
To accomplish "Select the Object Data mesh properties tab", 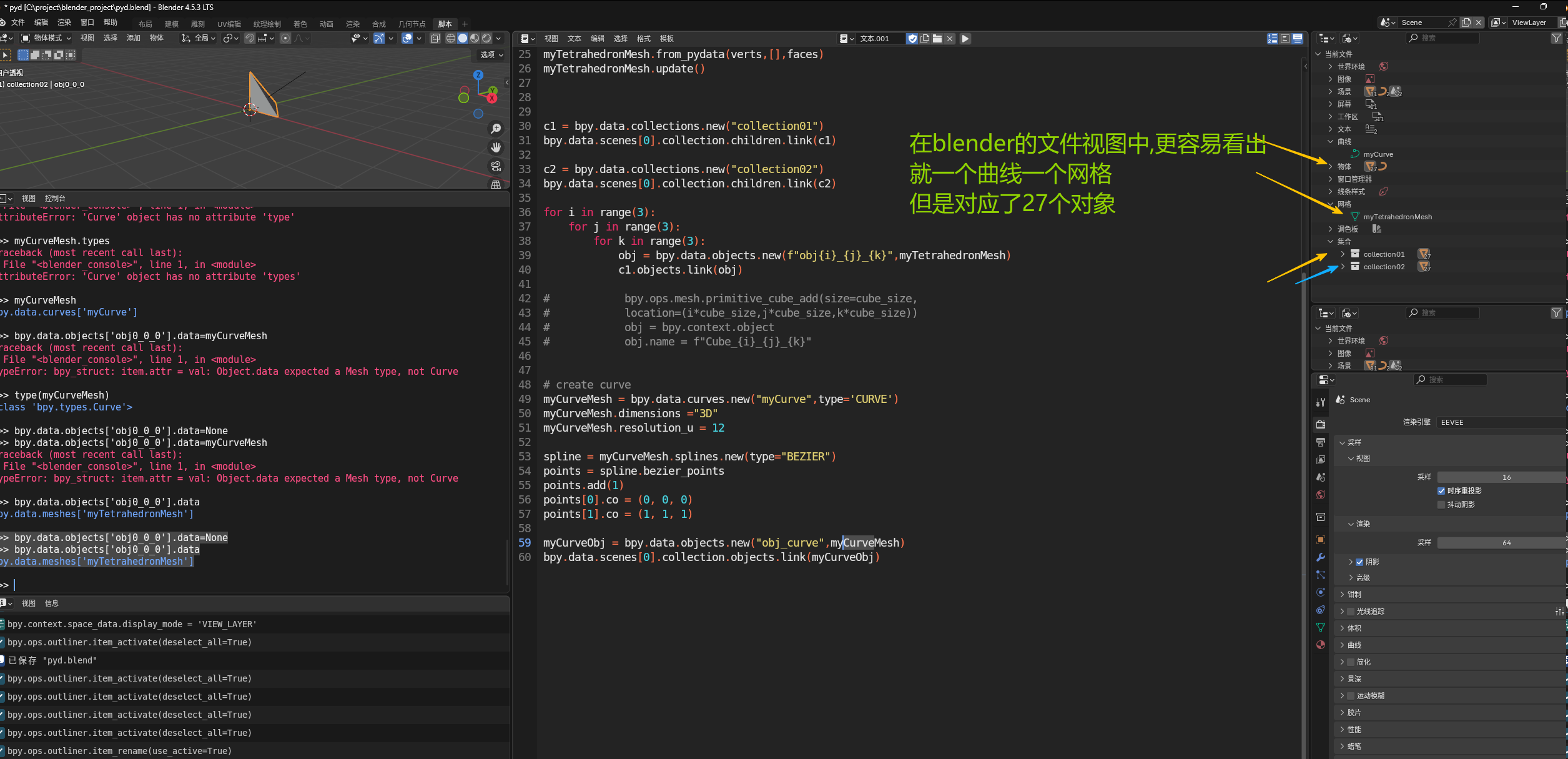I will [x=1320, y=627].
